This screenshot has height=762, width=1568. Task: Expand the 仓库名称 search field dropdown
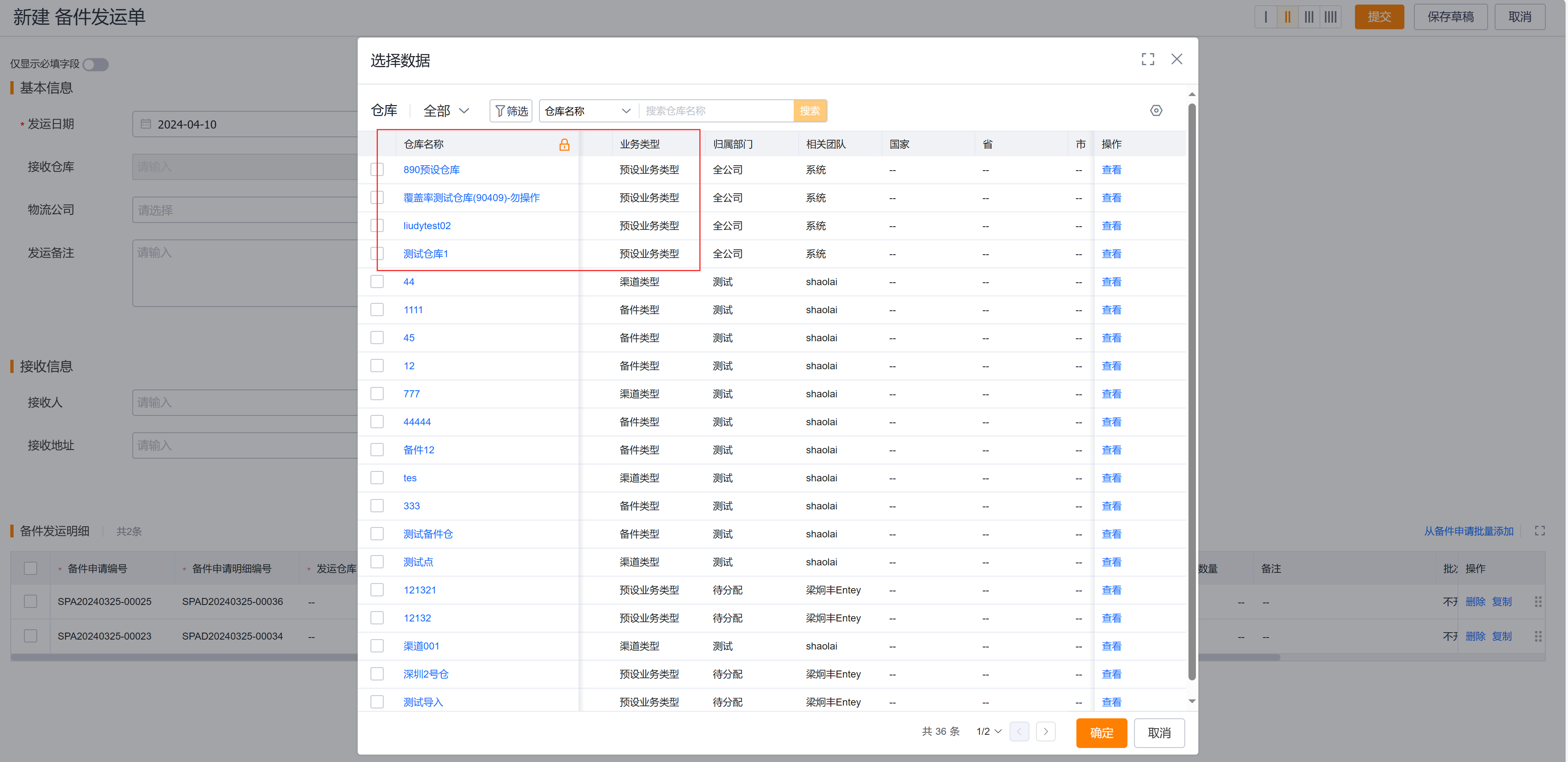[x=626, y=111]
